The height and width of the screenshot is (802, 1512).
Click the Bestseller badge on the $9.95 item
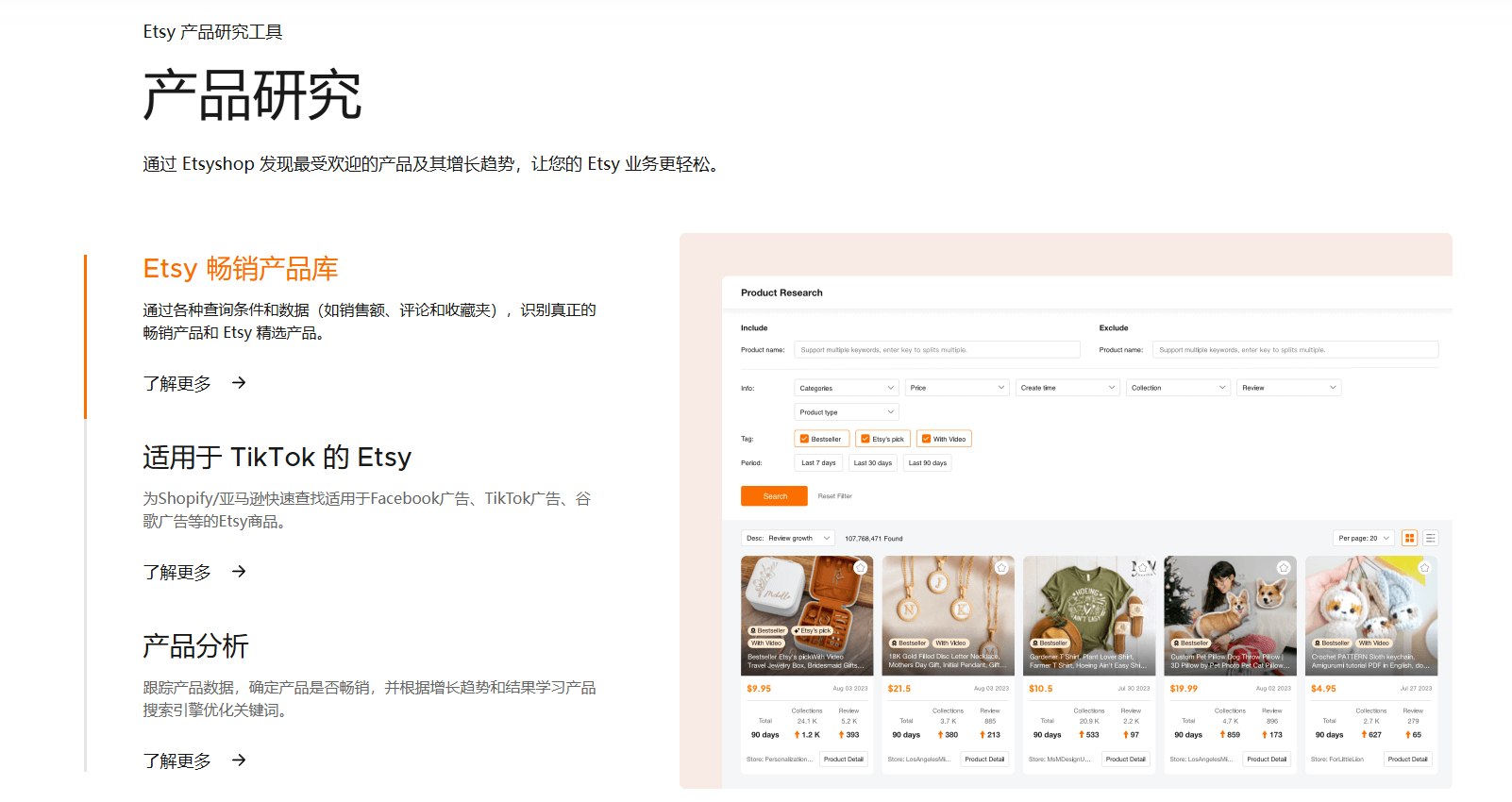pyautogui.click(x=768, y=630)
